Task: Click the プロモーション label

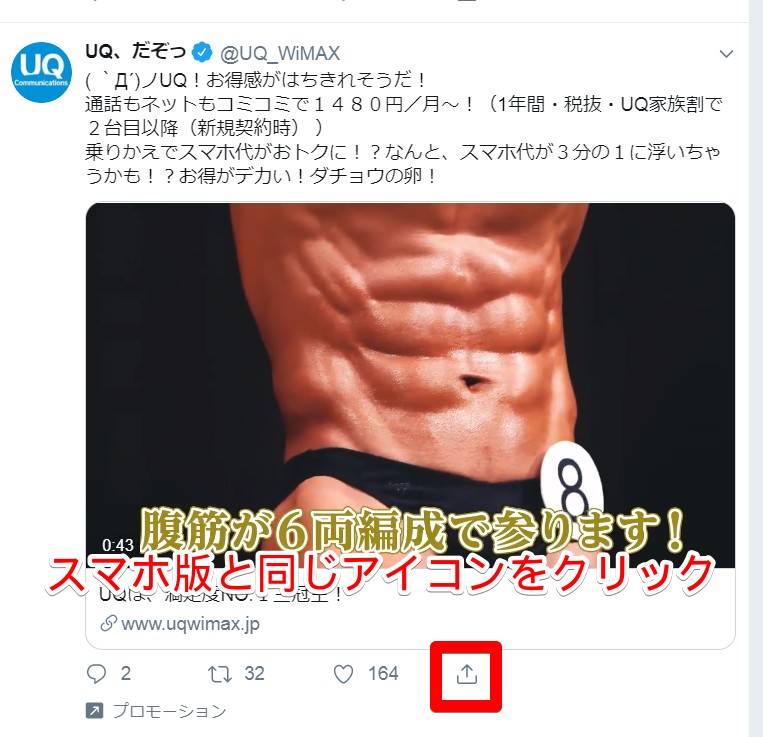Action: point(170,711)
